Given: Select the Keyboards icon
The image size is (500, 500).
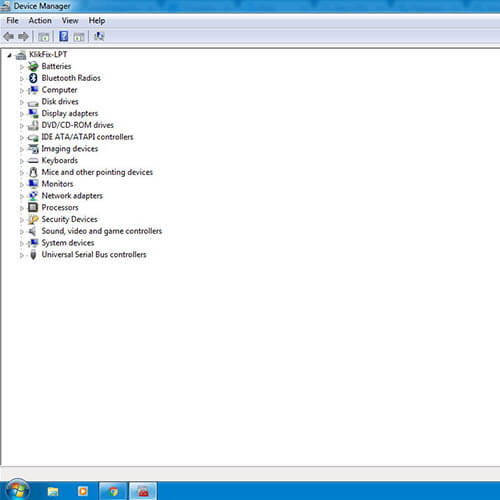Looking at the screenshot, I should coord(33,161).
